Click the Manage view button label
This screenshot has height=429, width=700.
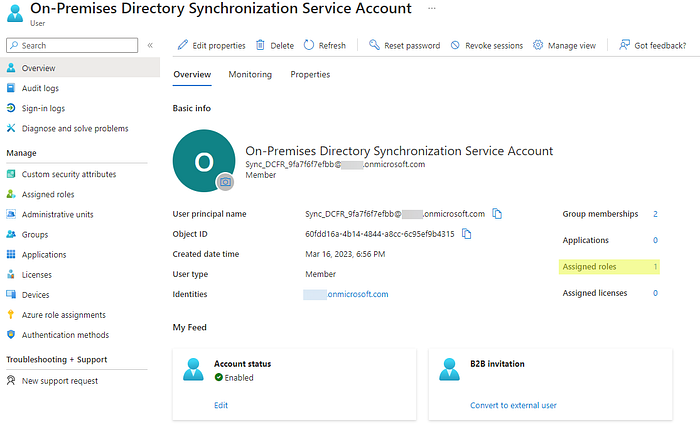pyautogui.click(x=571, y=46)
